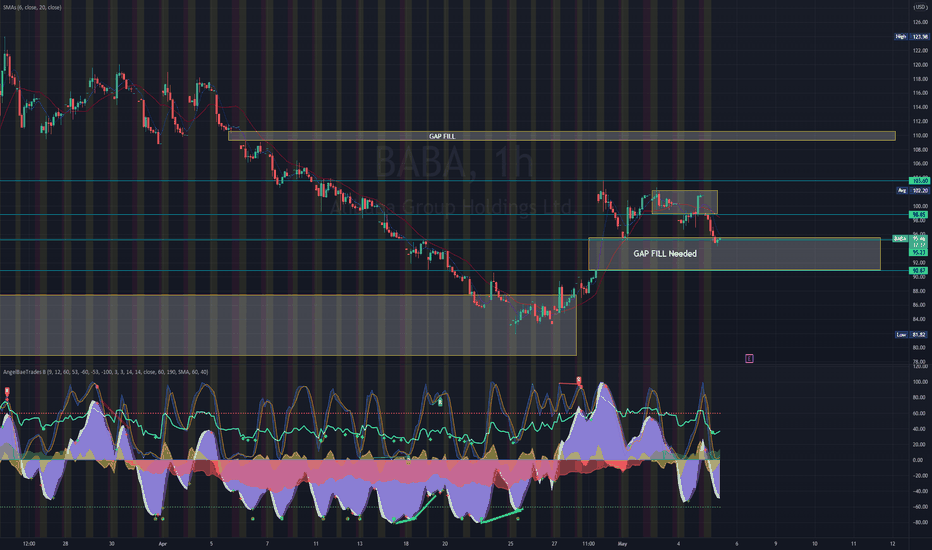Screen dimensions: 932x550
Task: Click the 18 date label on time axis
Action: (x=406, y=543)
